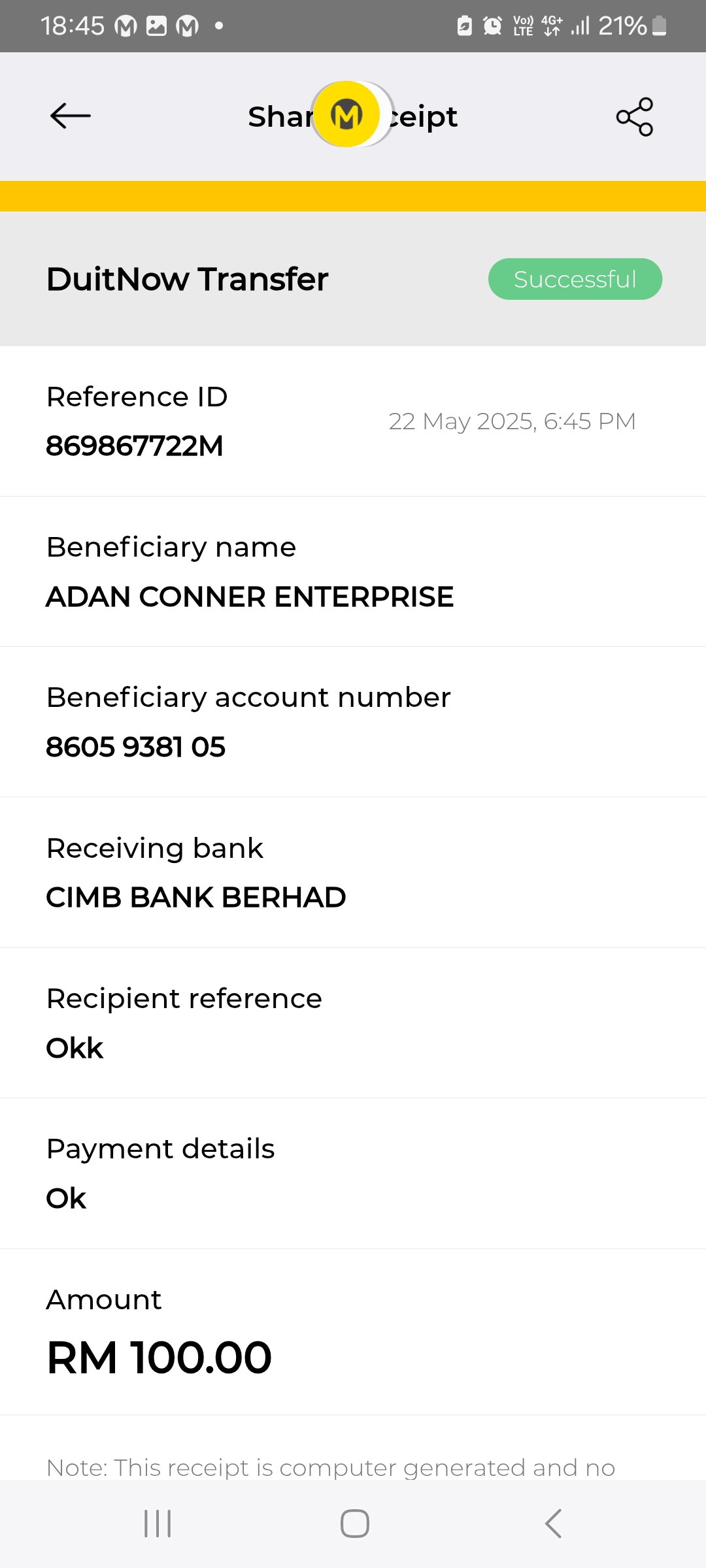
Task: Select the Reference ID 869867722M
Action: point(135,446)
